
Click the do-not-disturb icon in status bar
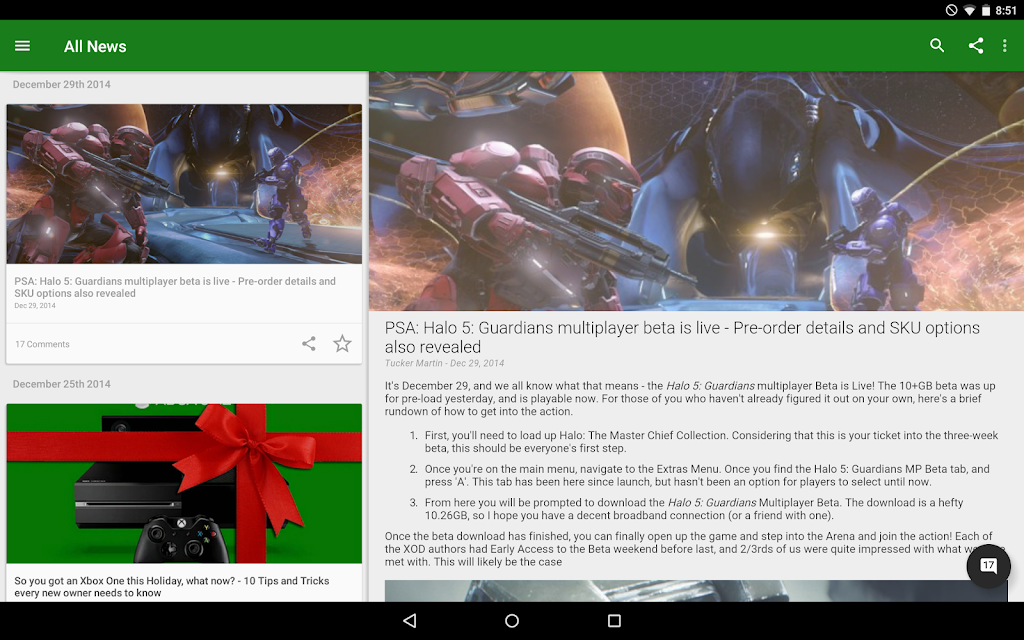pyautogui.click(x=952, y=10)
